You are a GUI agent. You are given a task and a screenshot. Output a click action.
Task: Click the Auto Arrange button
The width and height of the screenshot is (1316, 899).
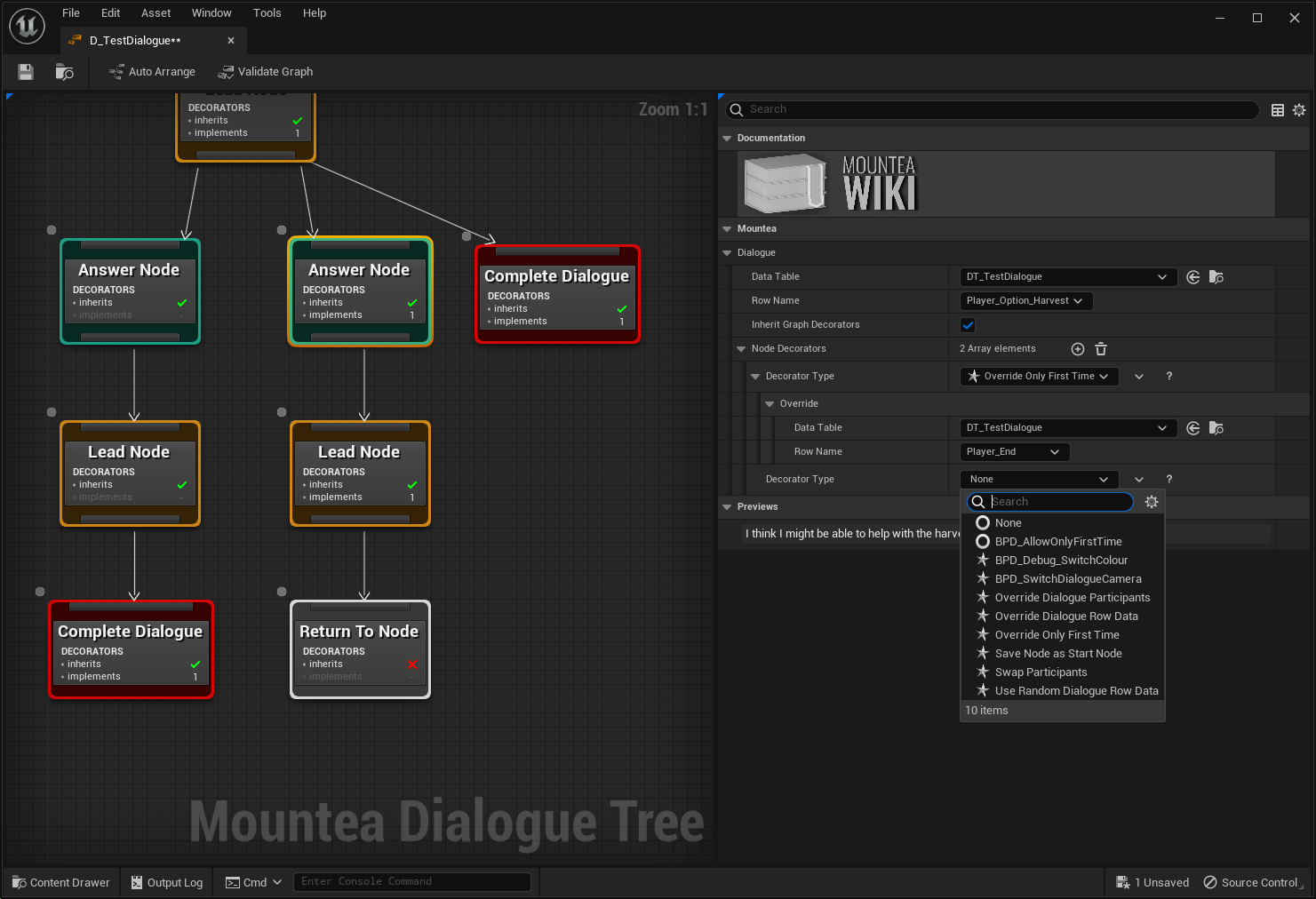click(152, 72)
